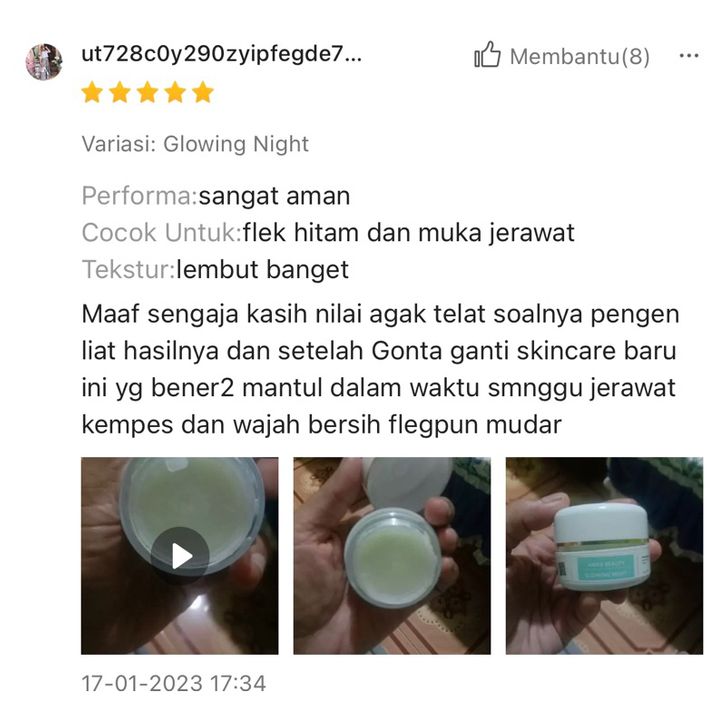Click the 'Tekstur:' label
The image size is (726, 726).
coord(129,269)
